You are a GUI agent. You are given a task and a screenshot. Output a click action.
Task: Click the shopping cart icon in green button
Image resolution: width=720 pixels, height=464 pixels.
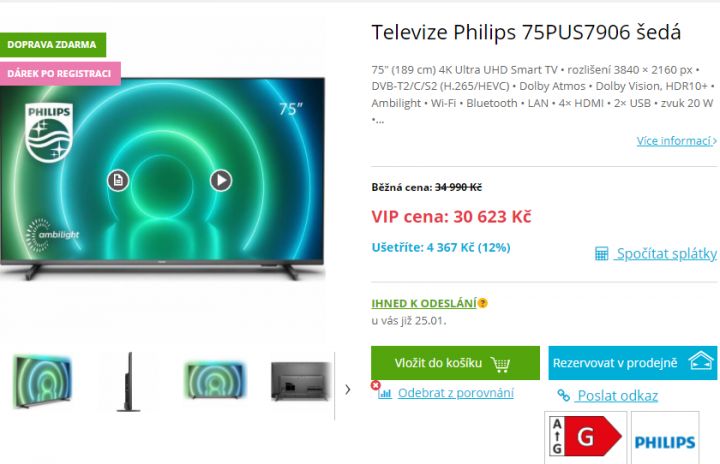500,364
